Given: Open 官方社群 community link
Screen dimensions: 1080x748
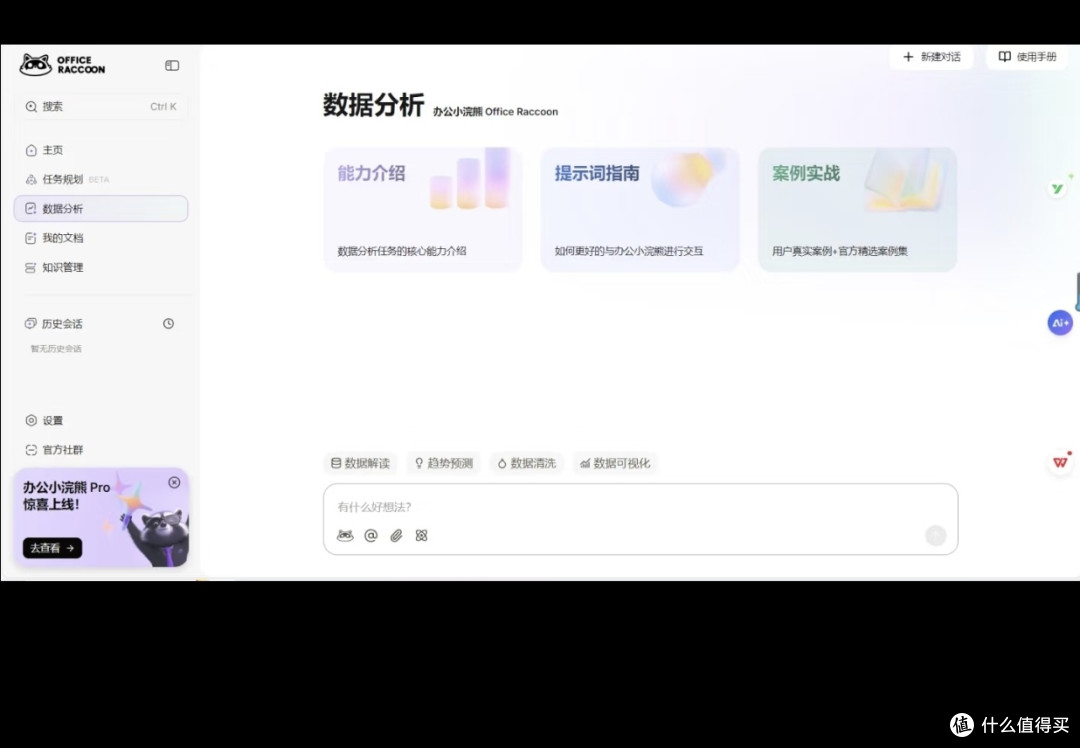Looking at the screenshot, I should coord(101,450).
